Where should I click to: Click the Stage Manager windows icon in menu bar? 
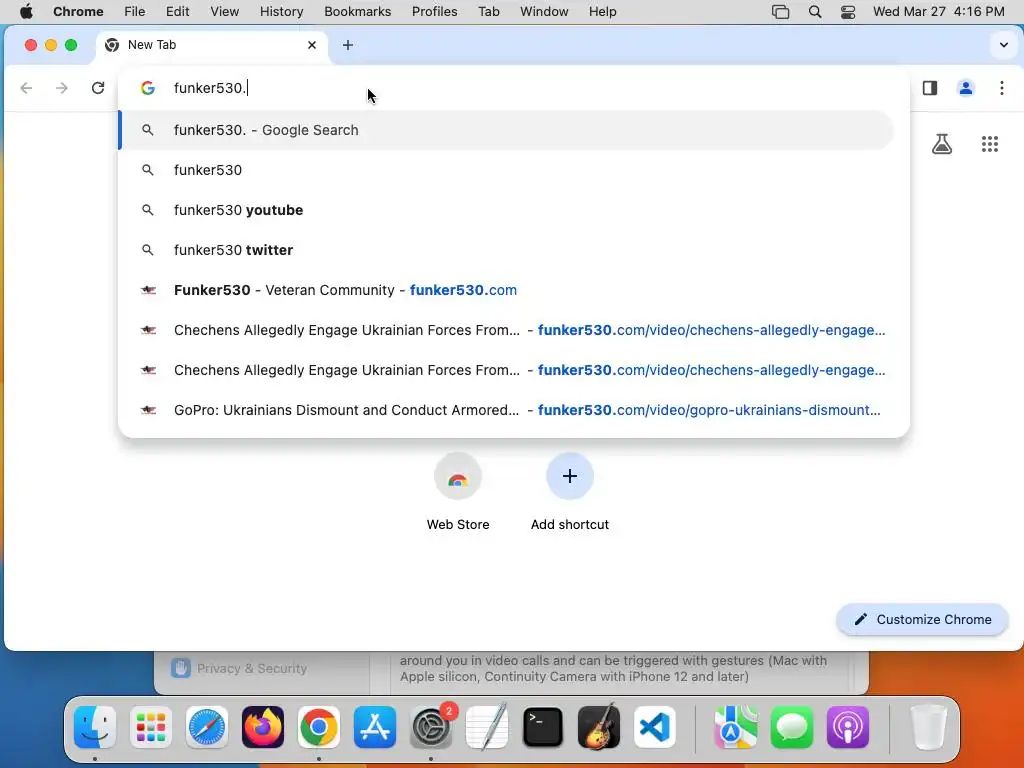click(x=780, y=11)
